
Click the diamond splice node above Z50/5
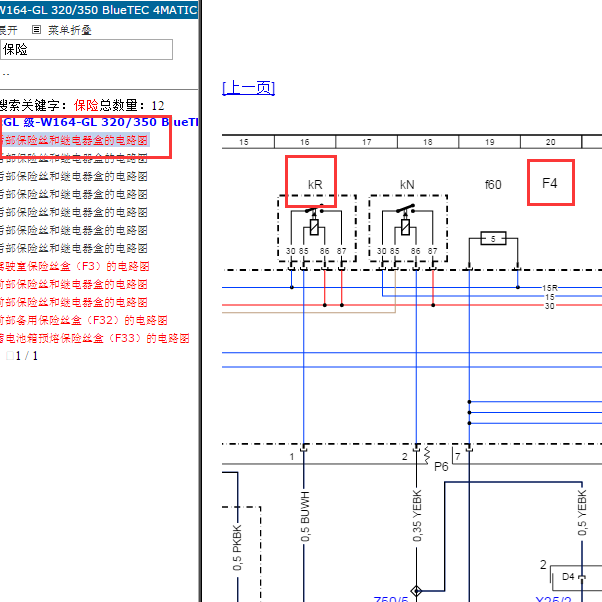[416, 592]
